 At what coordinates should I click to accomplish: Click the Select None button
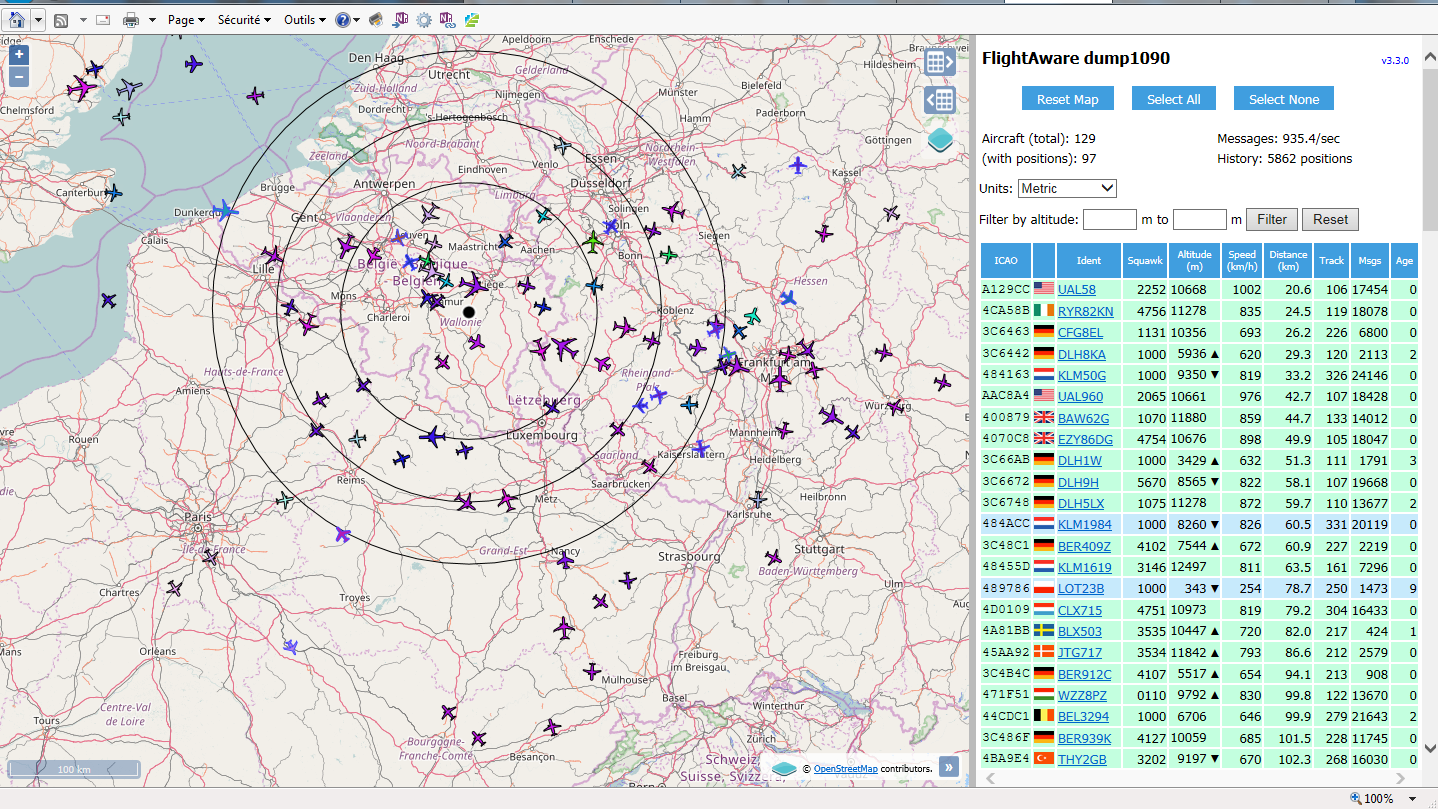[x=1284, y=99]
